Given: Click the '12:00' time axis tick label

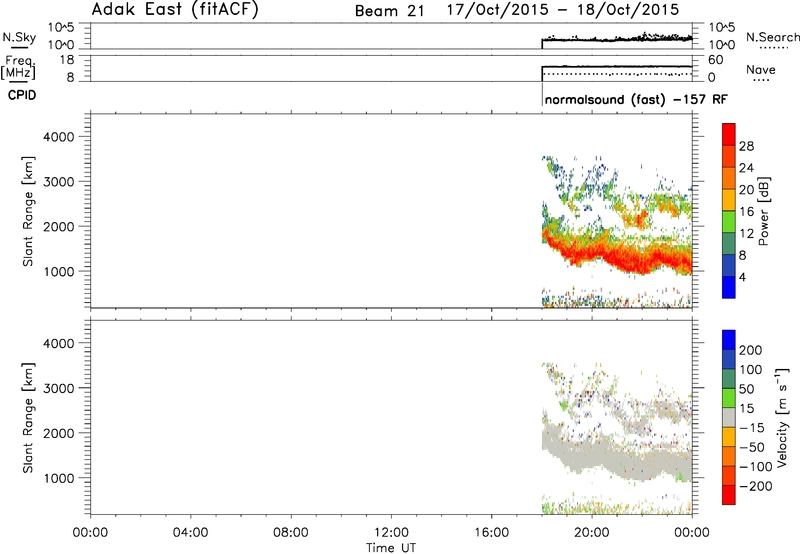Looking at the screenshot, I should click(391, 533).
